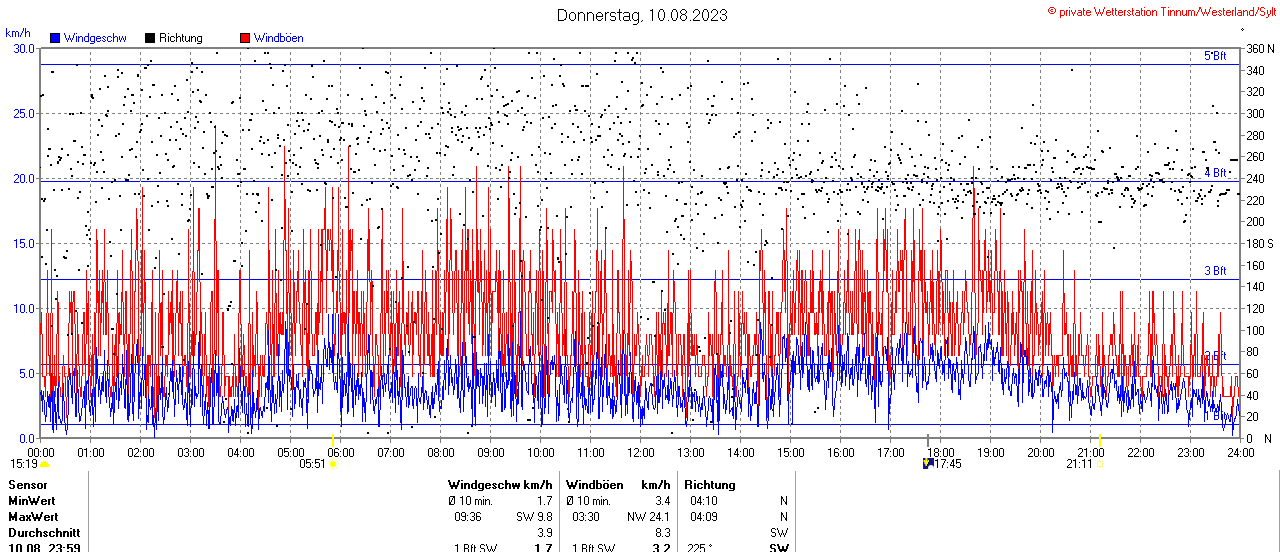1280x552 pixels.
Task: Click the sunrise icon beside 05:51
Action: pos(332,464)
